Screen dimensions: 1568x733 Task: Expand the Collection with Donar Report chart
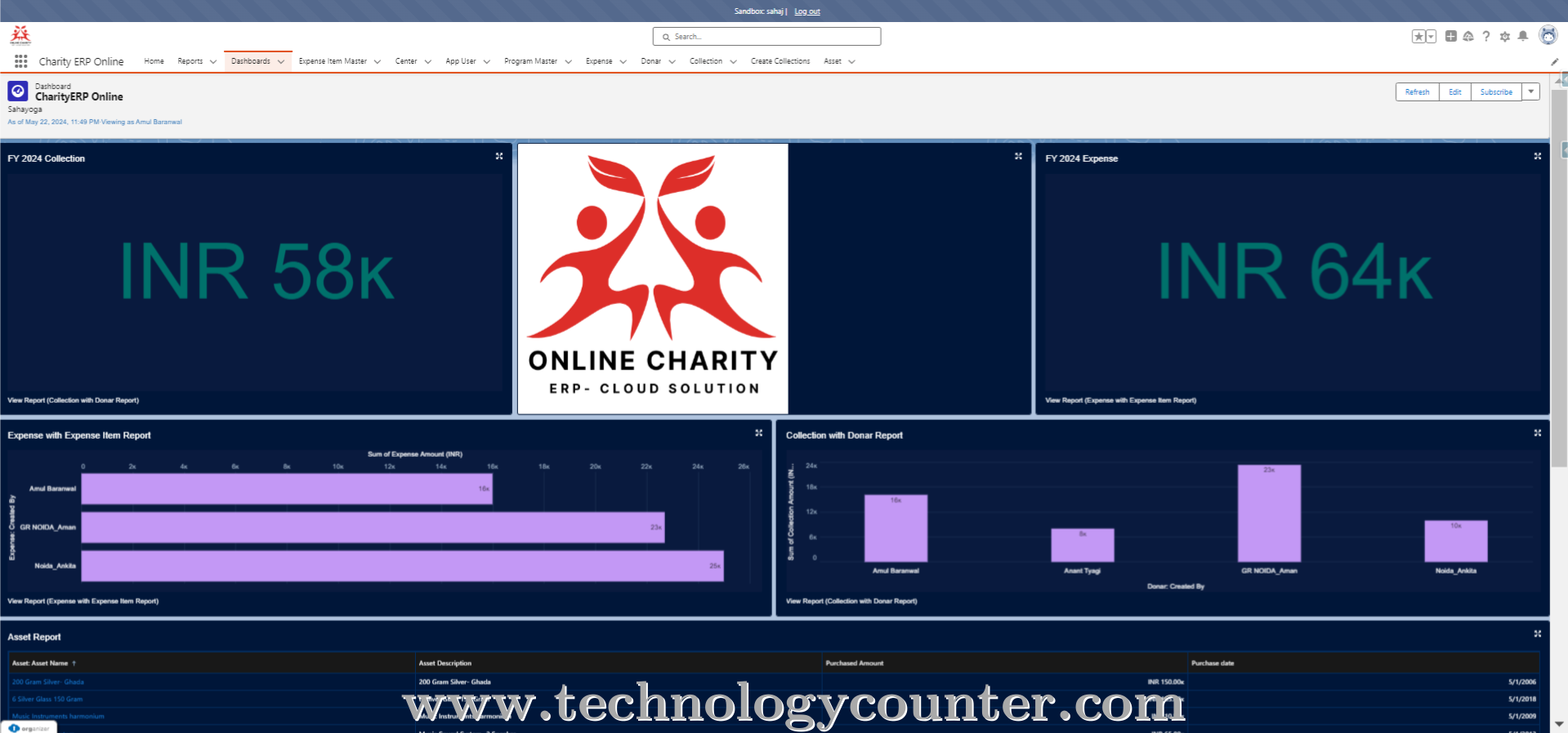(x=1537, y=433)
